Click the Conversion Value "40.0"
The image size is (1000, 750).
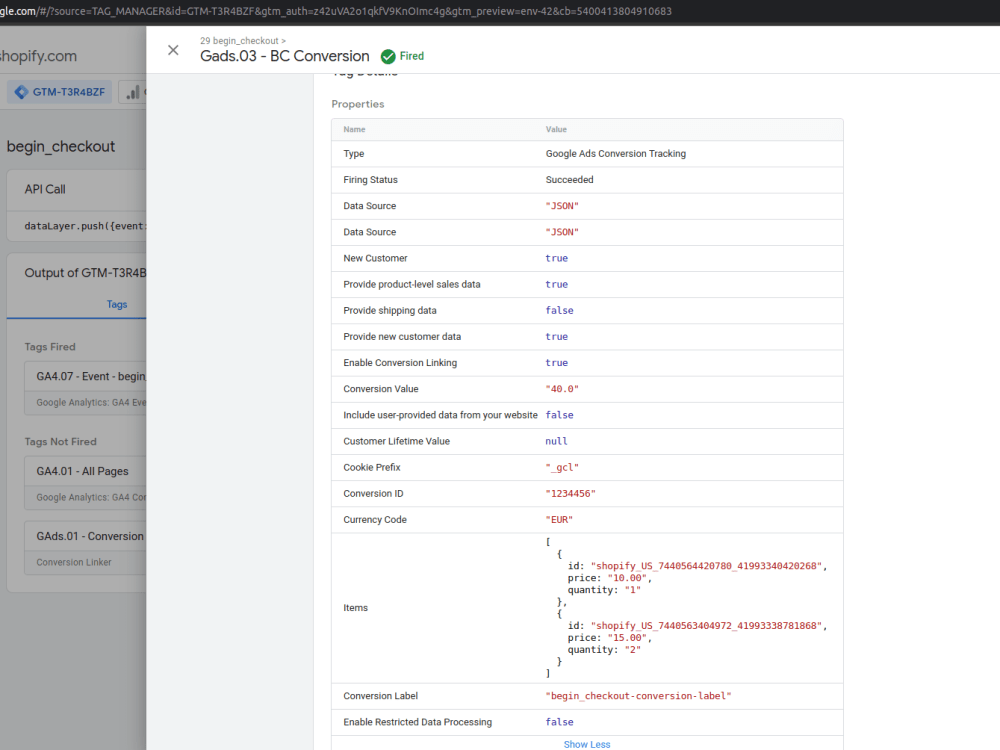coord(562,389)
